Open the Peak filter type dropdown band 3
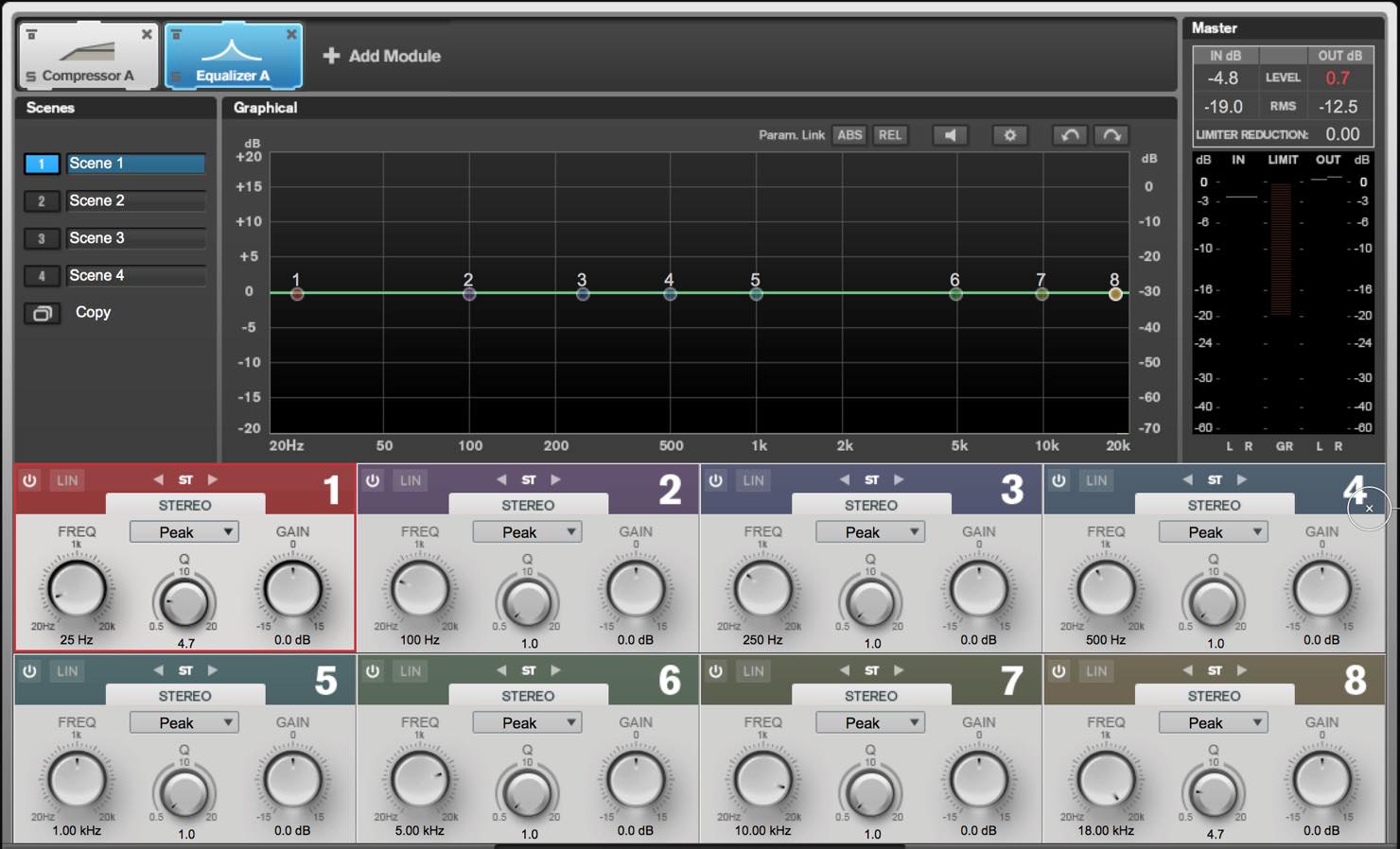 870,532
